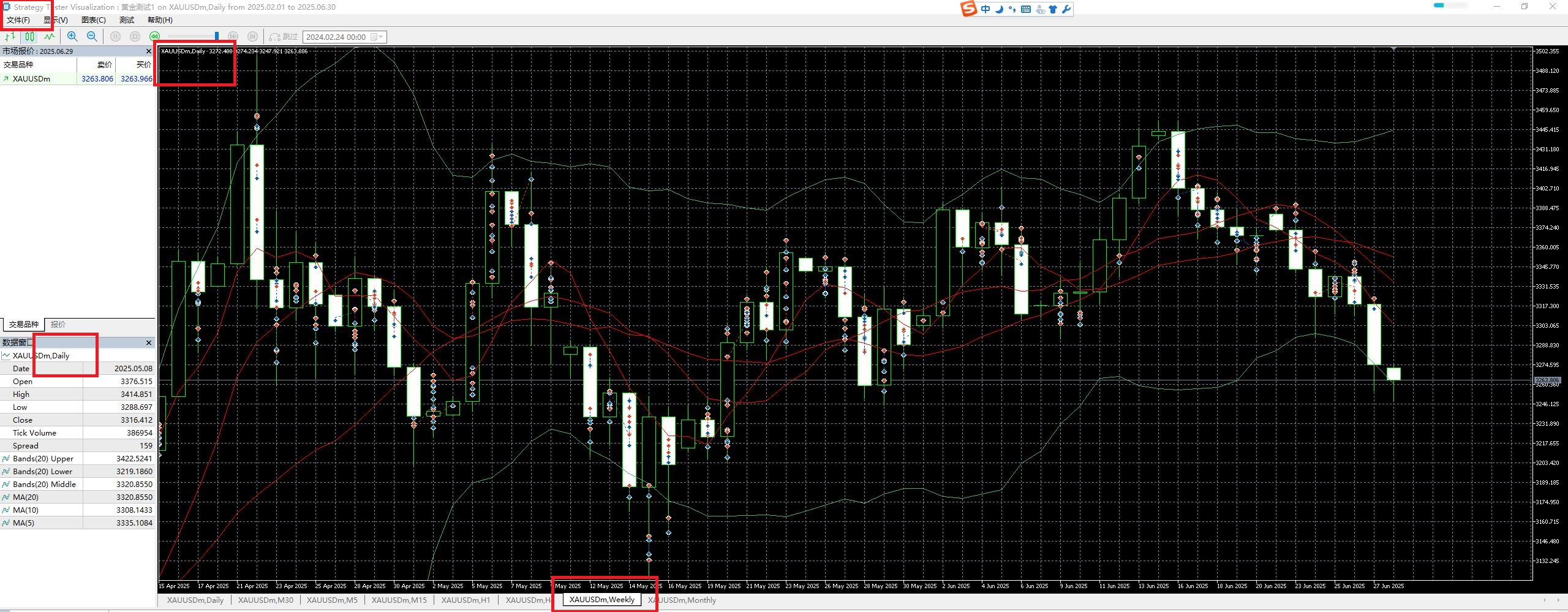
Task: Click the fast-forward speed button
Action: coord(233,37)
